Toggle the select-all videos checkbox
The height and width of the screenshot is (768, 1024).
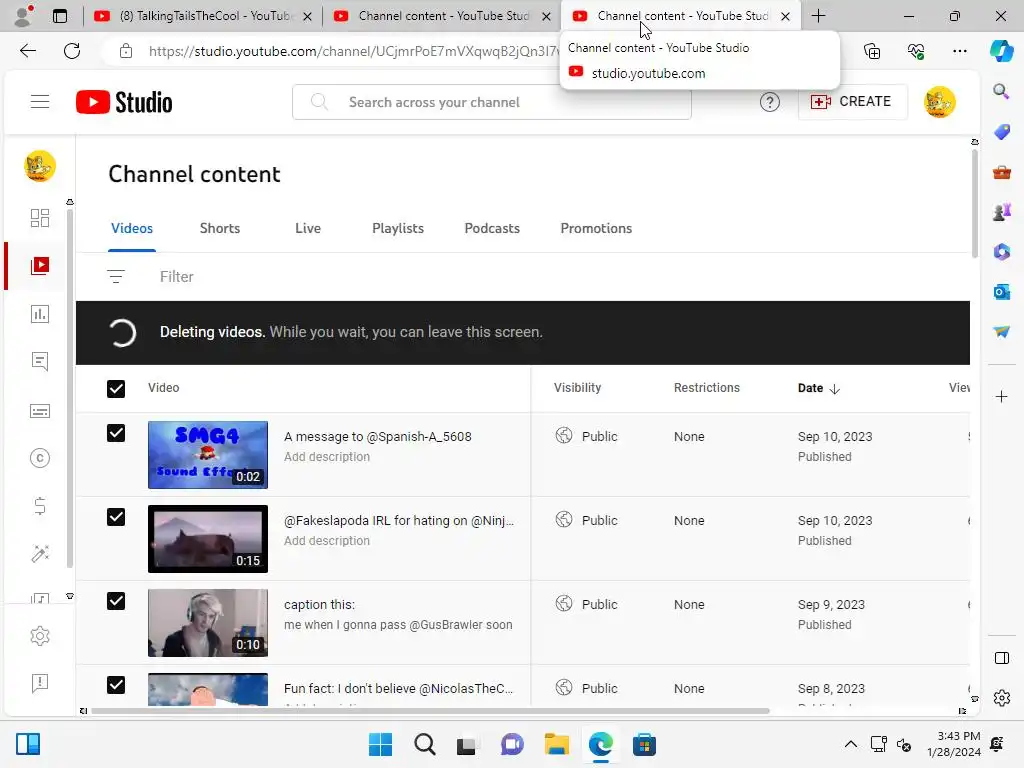(116, 389)
